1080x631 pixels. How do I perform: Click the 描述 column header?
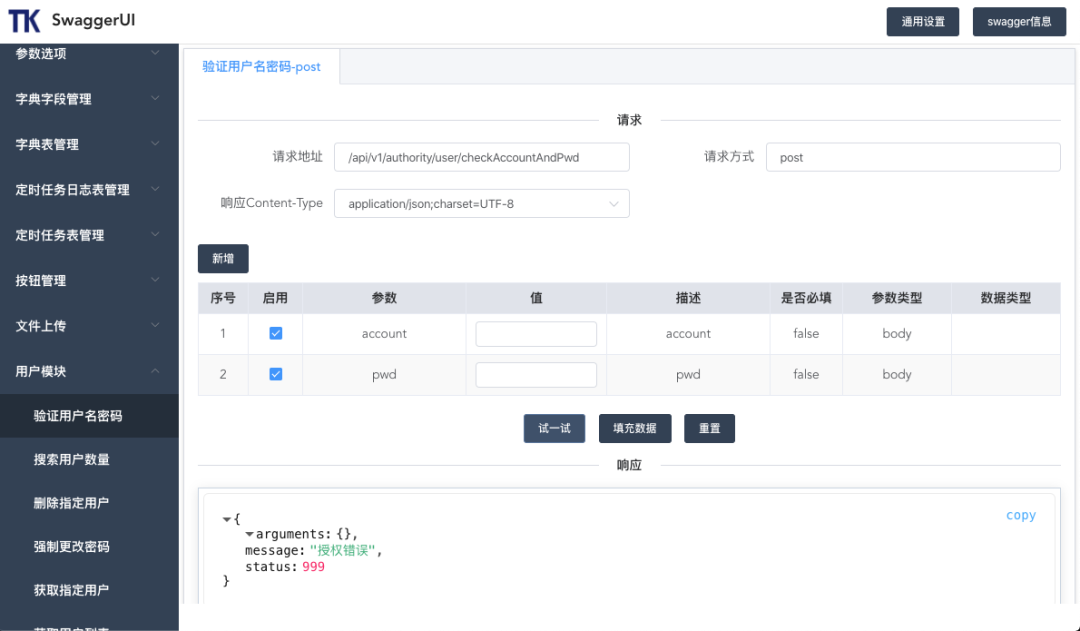point(688,298)
